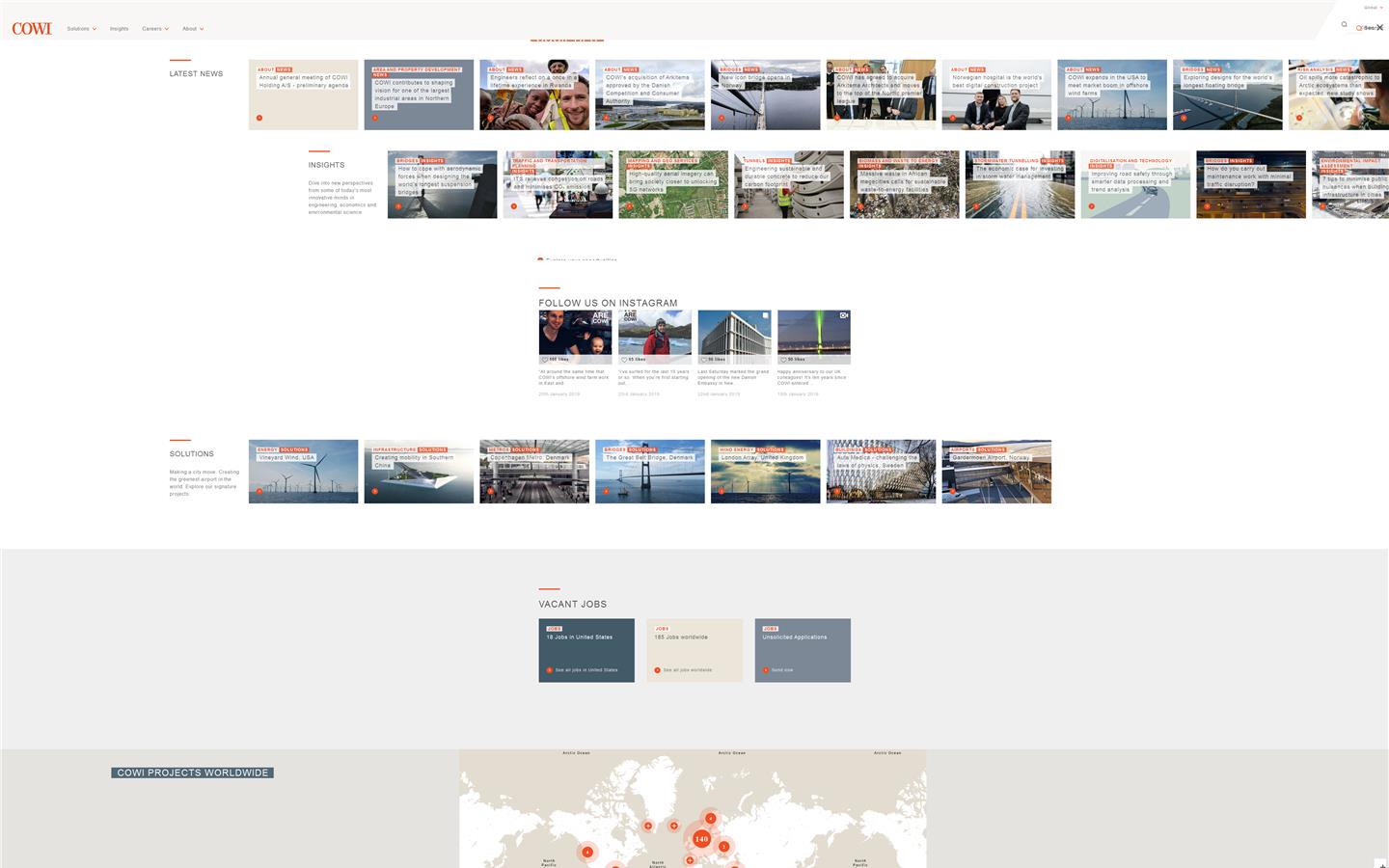Open the Great Belt Bridge solutions thumbnail
Screen dimensions: 1389x868
[649, 472]
